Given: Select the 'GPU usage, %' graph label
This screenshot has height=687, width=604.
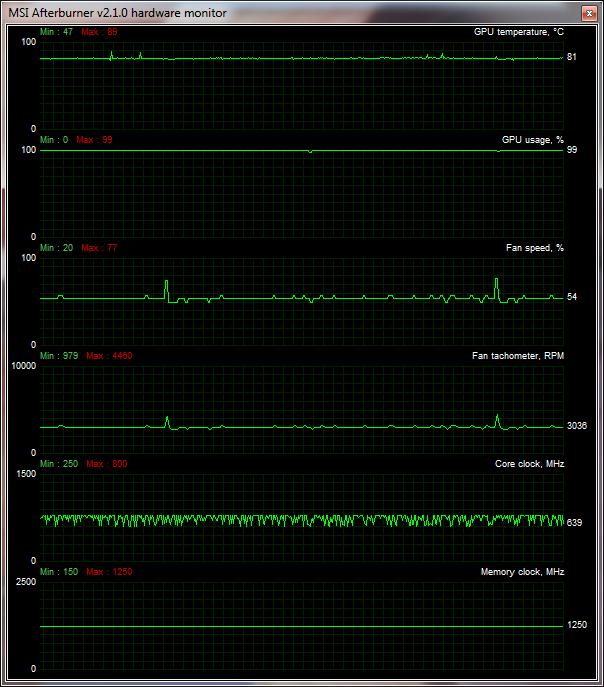Looking at the screenshot, I should 533,140.
